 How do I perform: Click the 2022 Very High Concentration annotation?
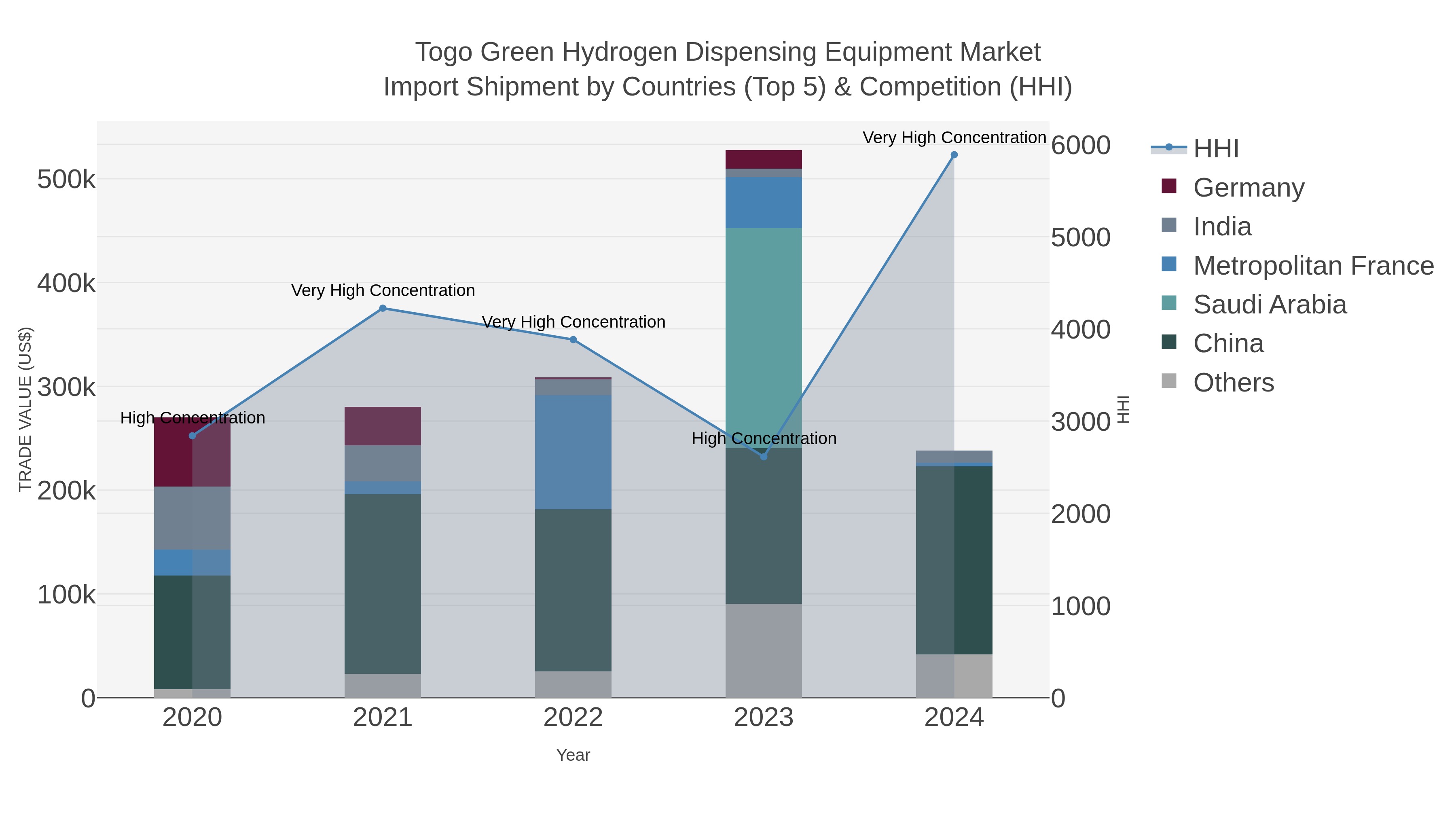[573, 322]
